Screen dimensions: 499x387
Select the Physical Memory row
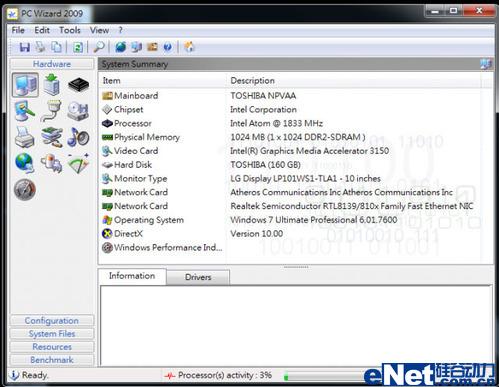click(x=290, y=137)
